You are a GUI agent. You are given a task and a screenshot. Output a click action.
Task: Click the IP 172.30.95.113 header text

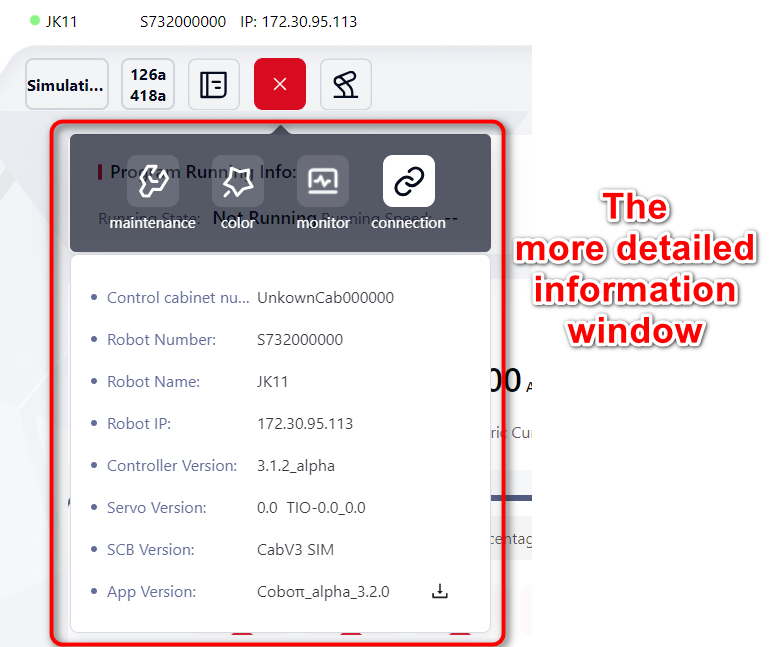[x=299, y=21]
